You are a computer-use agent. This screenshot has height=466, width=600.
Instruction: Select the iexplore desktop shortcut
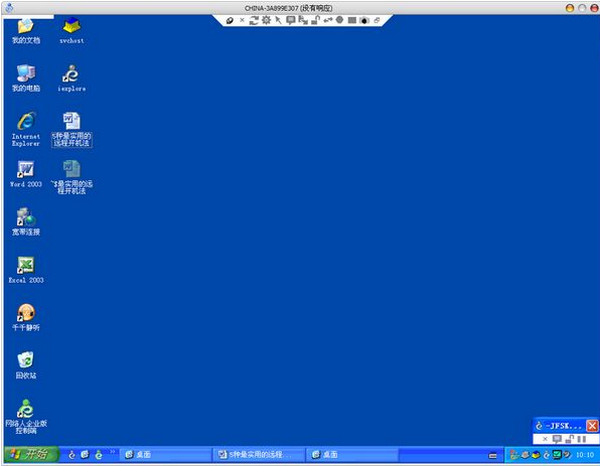(72, 78)
